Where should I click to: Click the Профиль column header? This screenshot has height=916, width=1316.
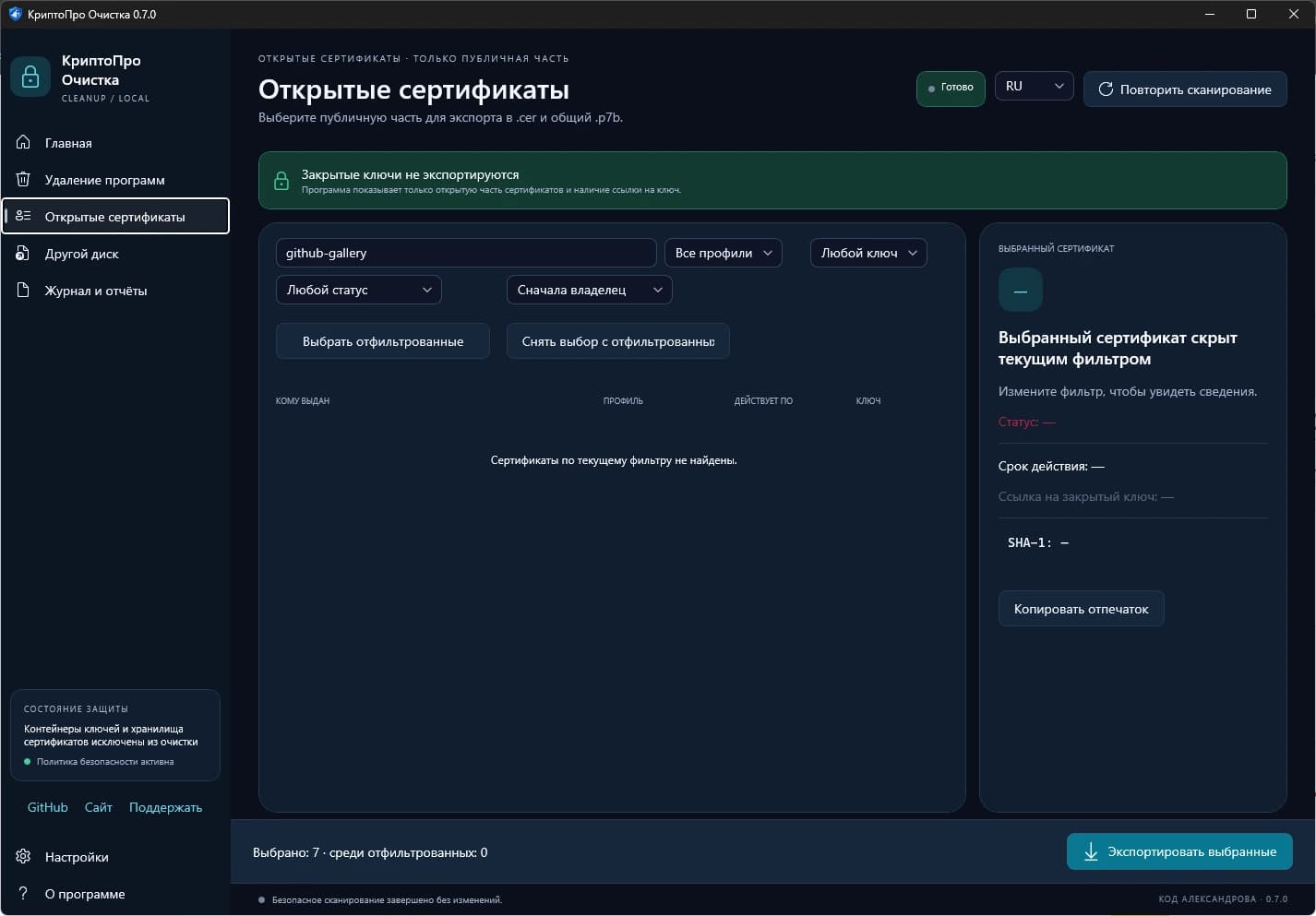tap(623, 401)
